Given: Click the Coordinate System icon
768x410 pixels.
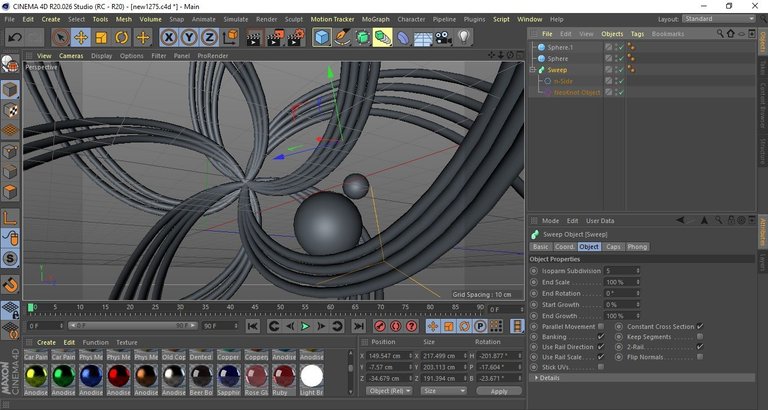Looking at the screenshot, I should point(230,37).
